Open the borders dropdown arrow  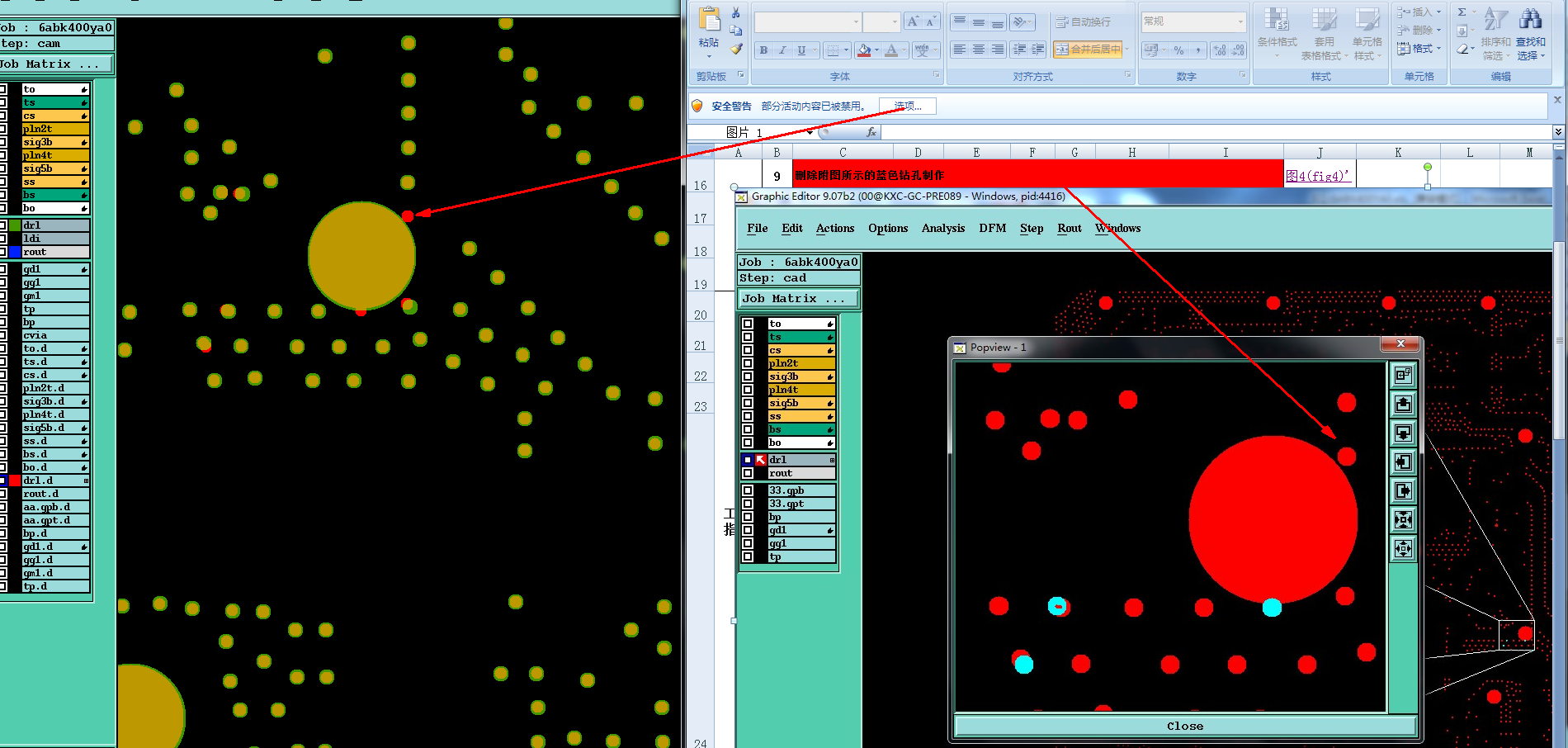tap(846, 50)
